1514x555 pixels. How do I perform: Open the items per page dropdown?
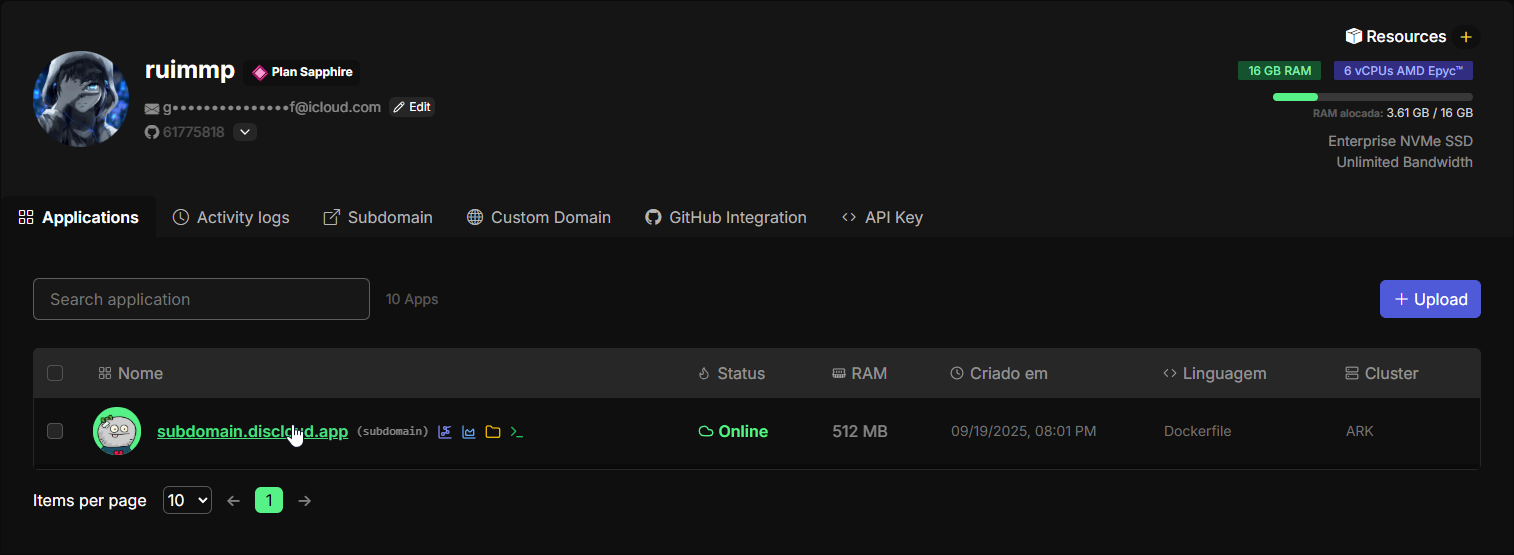click(x=187, y=500)
